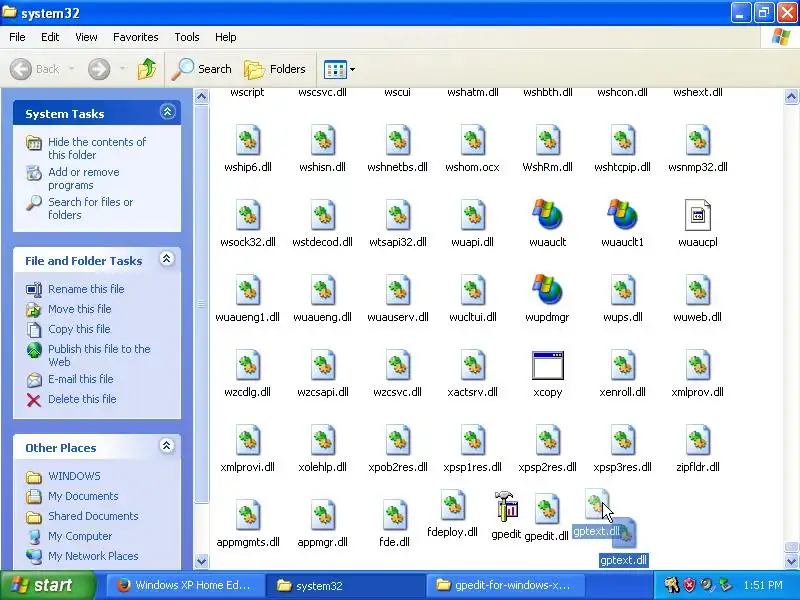Select the wship6.dll file icon
800x600 pixels.
pyautogui.click(x=248, y=140)
